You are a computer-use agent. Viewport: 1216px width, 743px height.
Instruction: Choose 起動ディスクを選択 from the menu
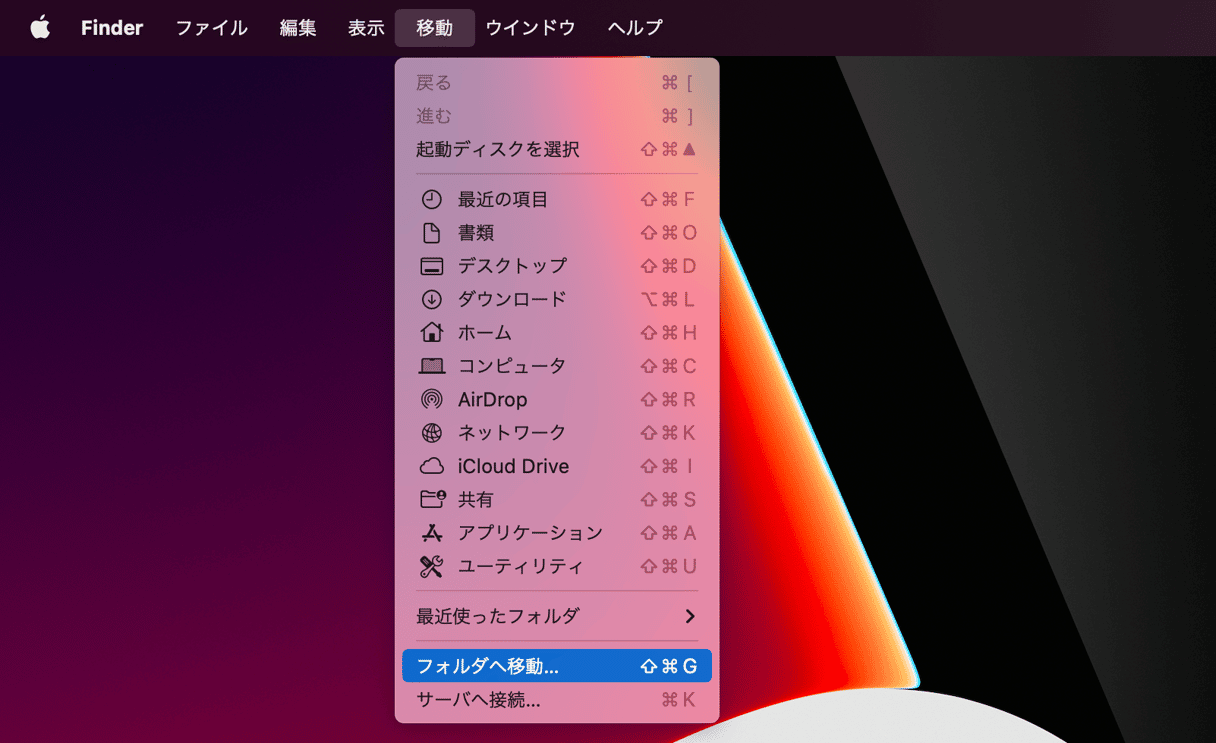click(x=557, y=149)
